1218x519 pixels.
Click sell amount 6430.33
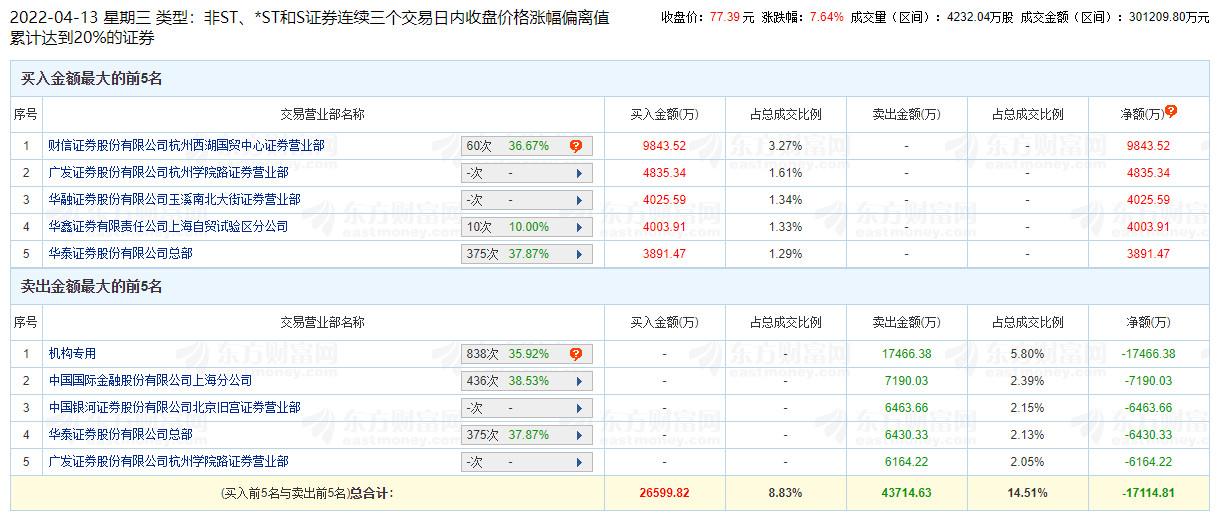tap(906, 435)
